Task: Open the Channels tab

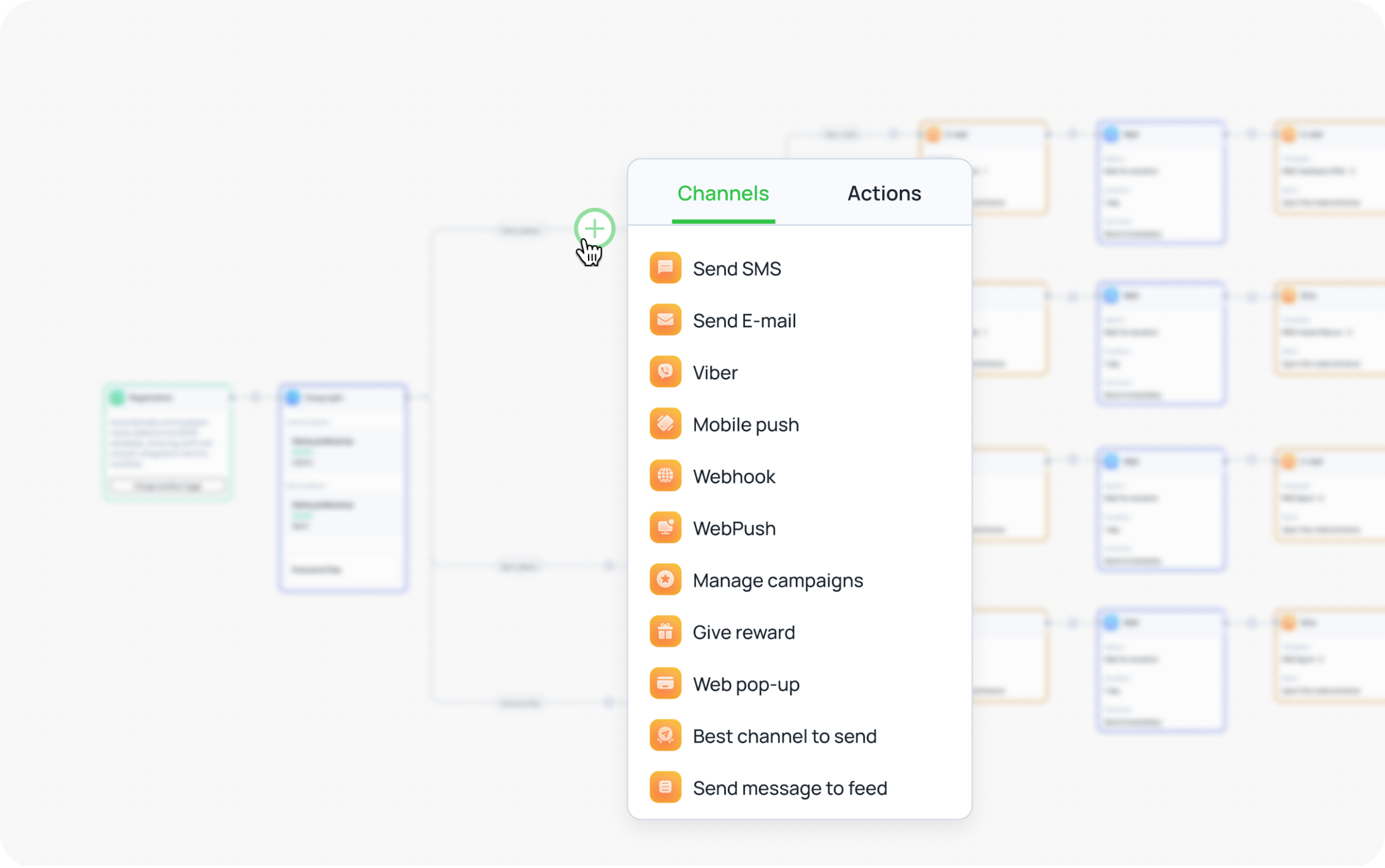Action: pyautogui.click(x=722, y=193)
